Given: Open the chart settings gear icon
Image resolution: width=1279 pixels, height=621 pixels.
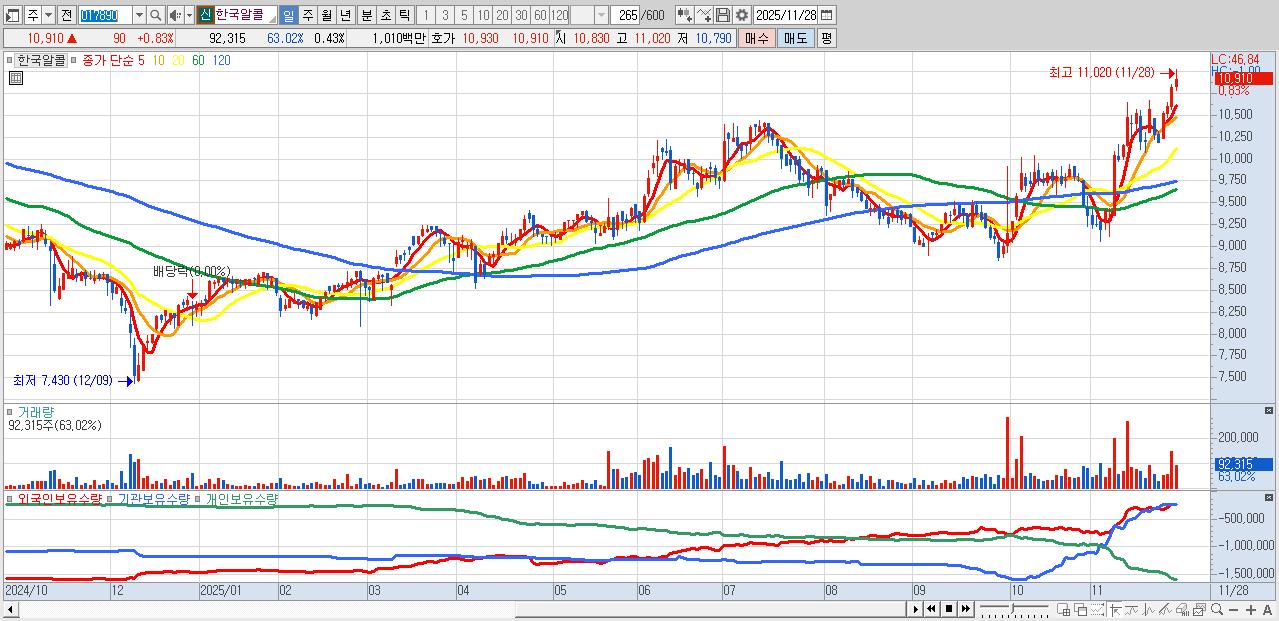Looking at the screenshot, I should [x=742, y=15].
